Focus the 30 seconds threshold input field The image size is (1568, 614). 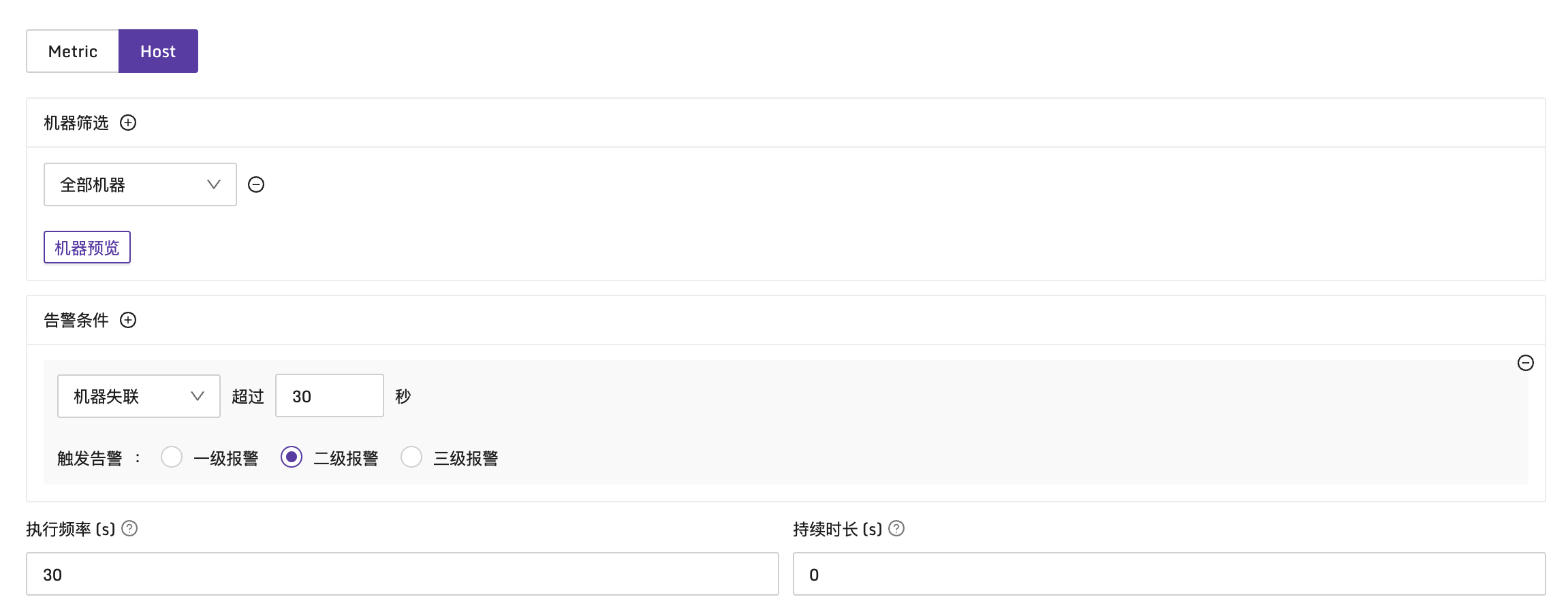(329, 395)
